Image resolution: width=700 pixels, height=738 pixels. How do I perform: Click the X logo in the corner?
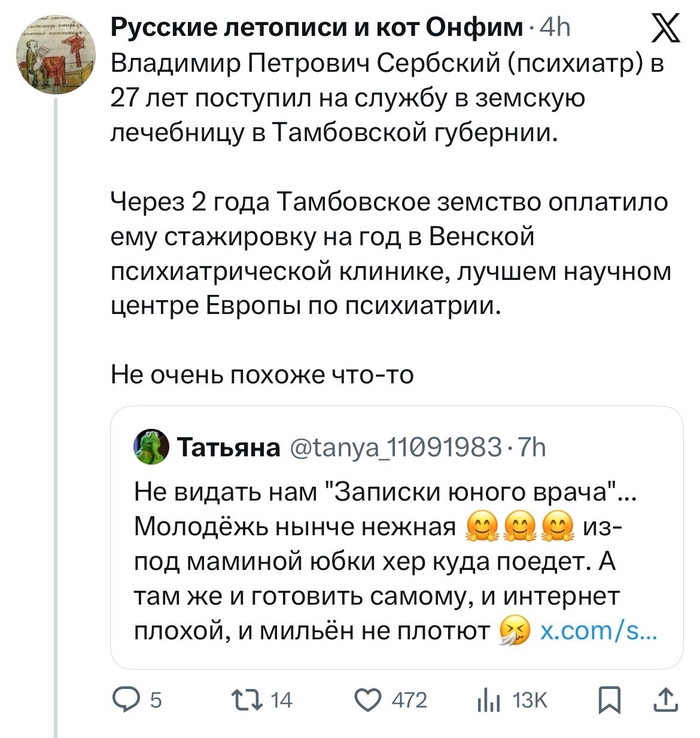659,32
